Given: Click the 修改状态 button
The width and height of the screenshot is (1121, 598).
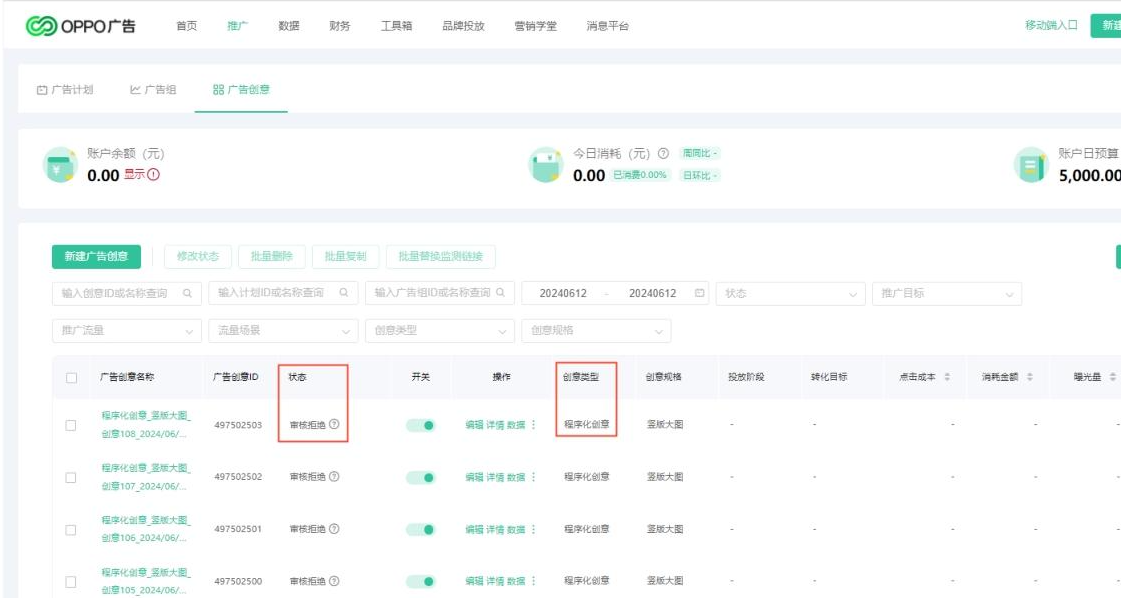Looking at the screenshot, I should tap(198, 256).
